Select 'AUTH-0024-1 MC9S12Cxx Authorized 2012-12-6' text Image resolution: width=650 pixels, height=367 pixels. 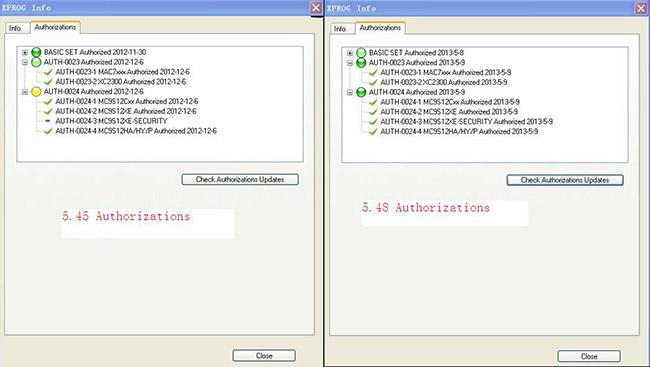pyautogui.click(x=127, y=102)
